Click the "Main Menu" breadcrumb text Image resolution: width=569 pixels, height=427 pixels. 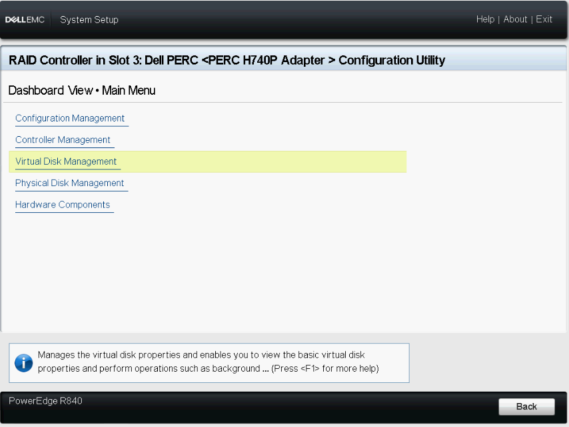click(x=128, y=90)
